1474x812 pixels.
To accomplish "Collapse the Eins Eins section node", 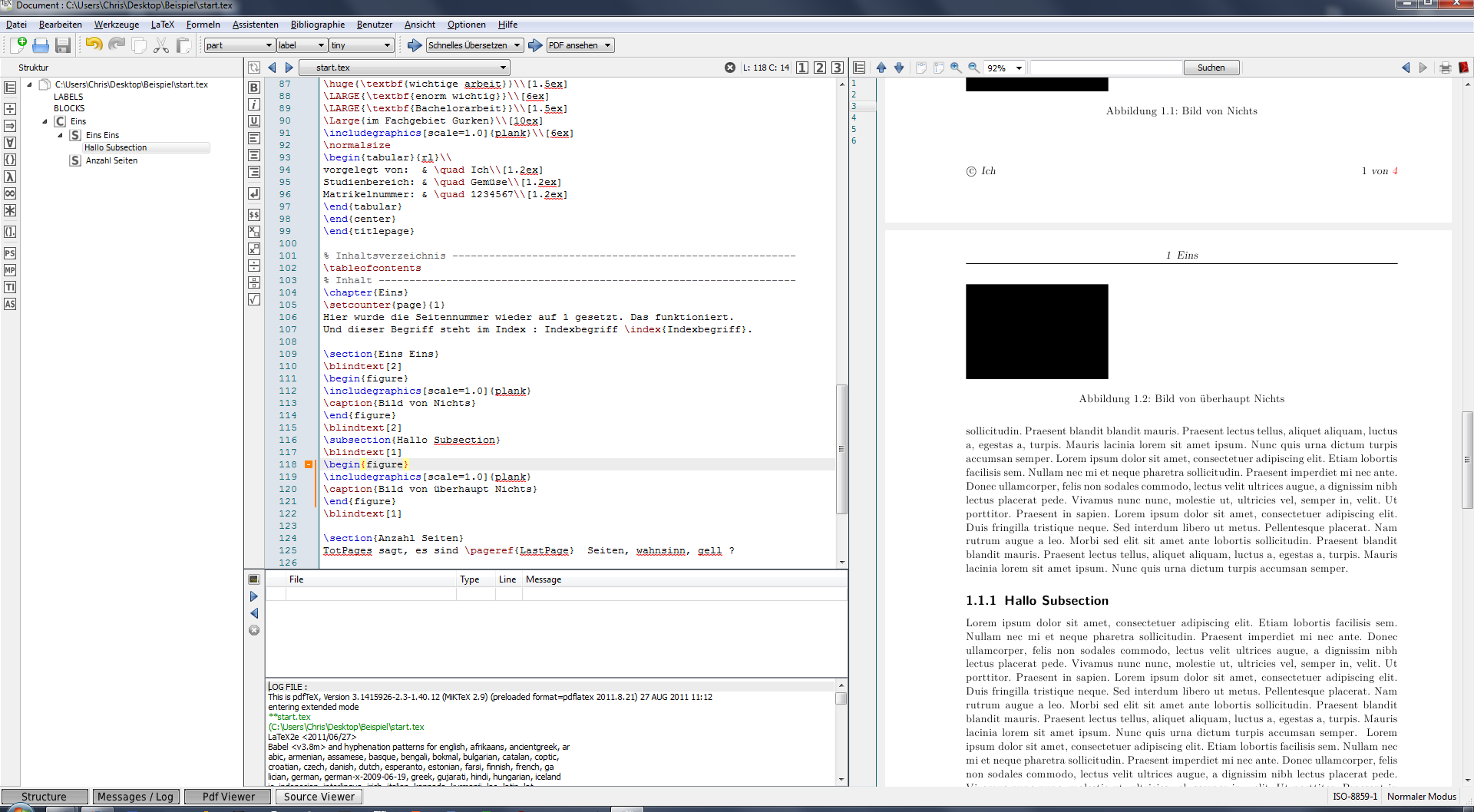I will [61, 135].
